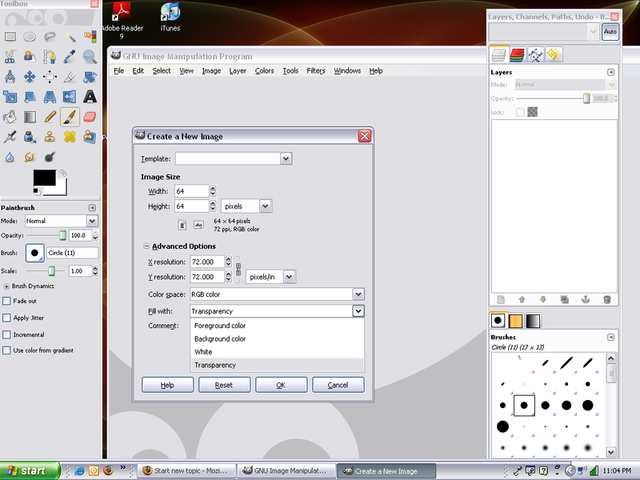Enable the Apply Jitter checkbox
Screen dimensions: 640x480
point(7,318)
